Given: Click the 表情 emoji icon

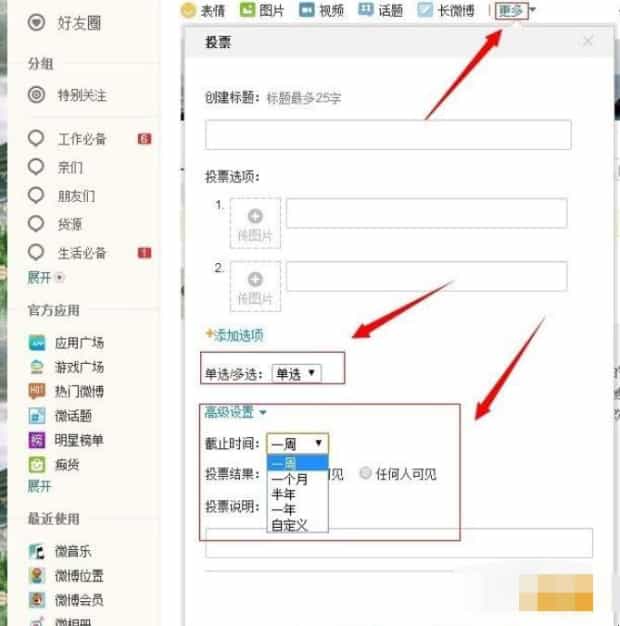Looking at the screenshot, I should pos(187,11).
